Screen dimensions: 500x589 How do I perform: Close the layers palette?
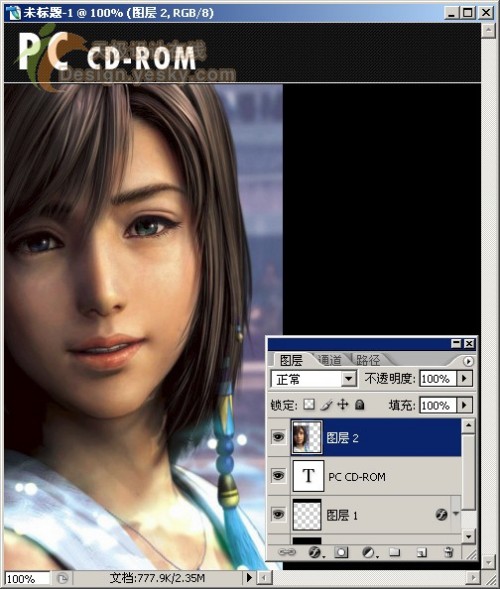click(469, 343)
